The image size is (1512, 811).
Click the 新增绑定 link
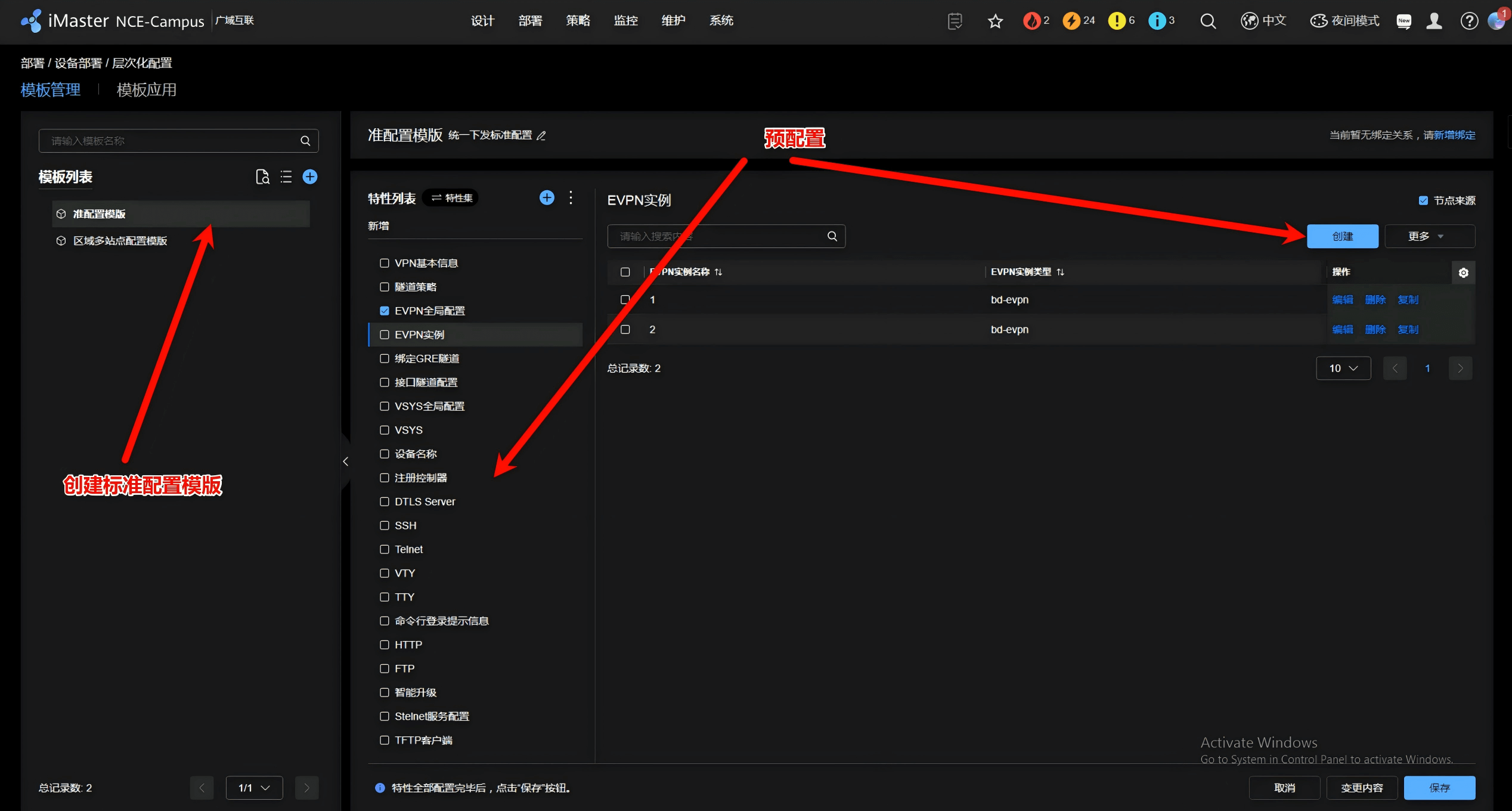pyautogui.click(x=1454, y=135)
